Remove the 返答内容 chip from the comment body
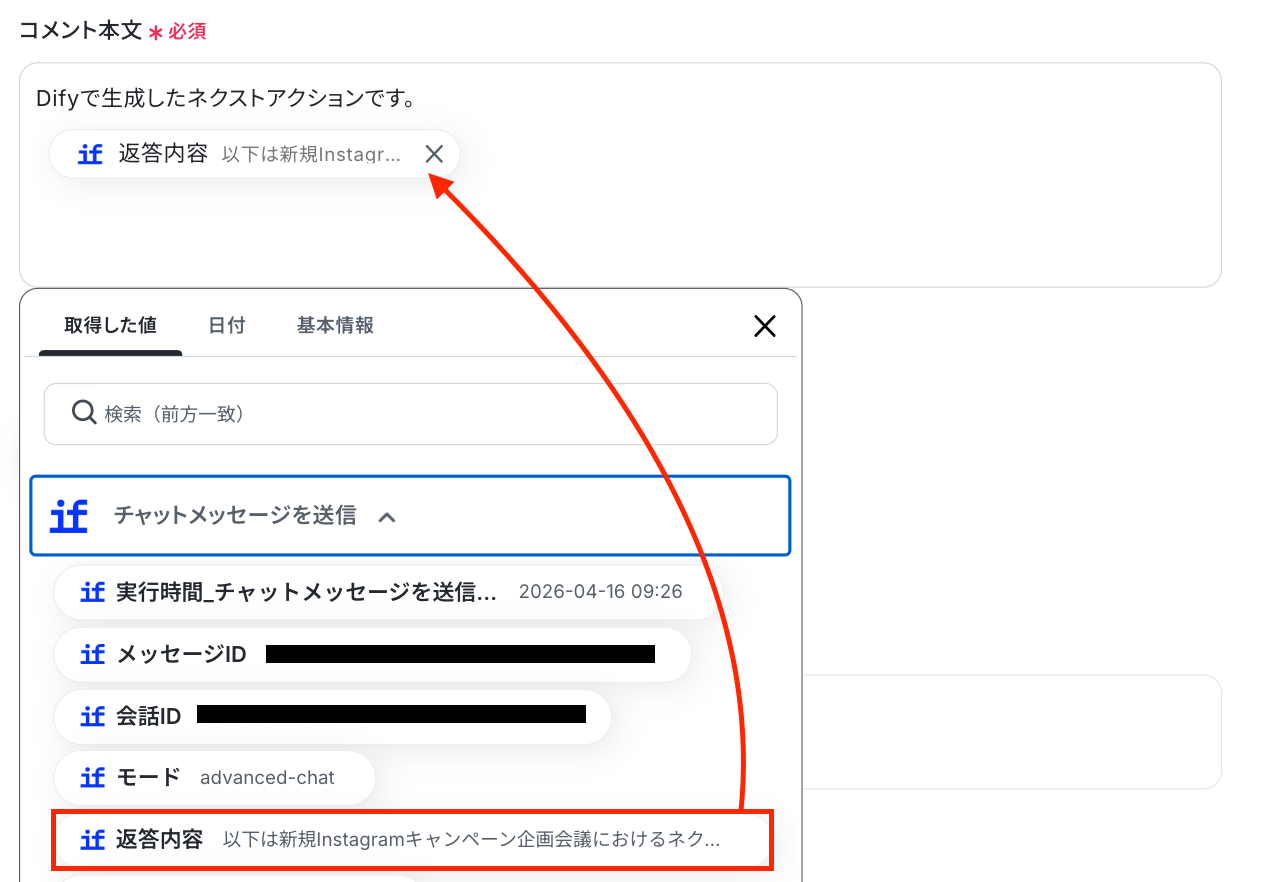Image resolution: width=1266 pixels, height=882 pixels. coord(434,154)
